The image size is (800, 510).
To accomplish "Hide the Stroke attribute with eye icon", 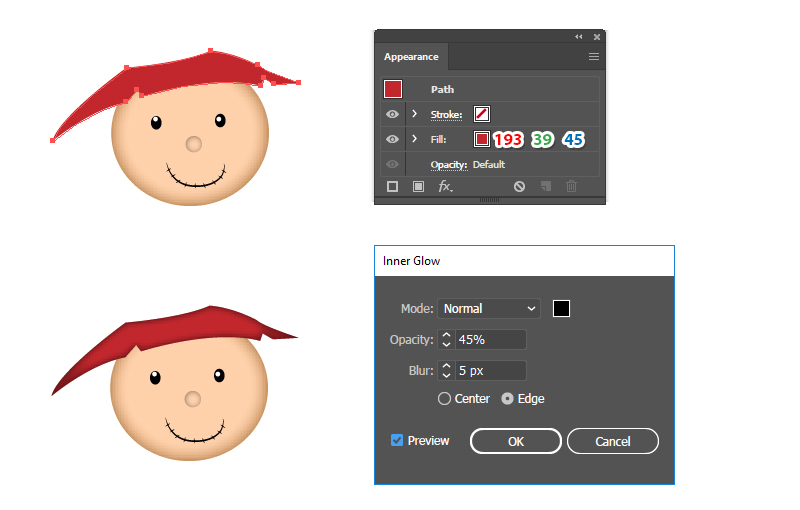I will [x=392, y=114].
